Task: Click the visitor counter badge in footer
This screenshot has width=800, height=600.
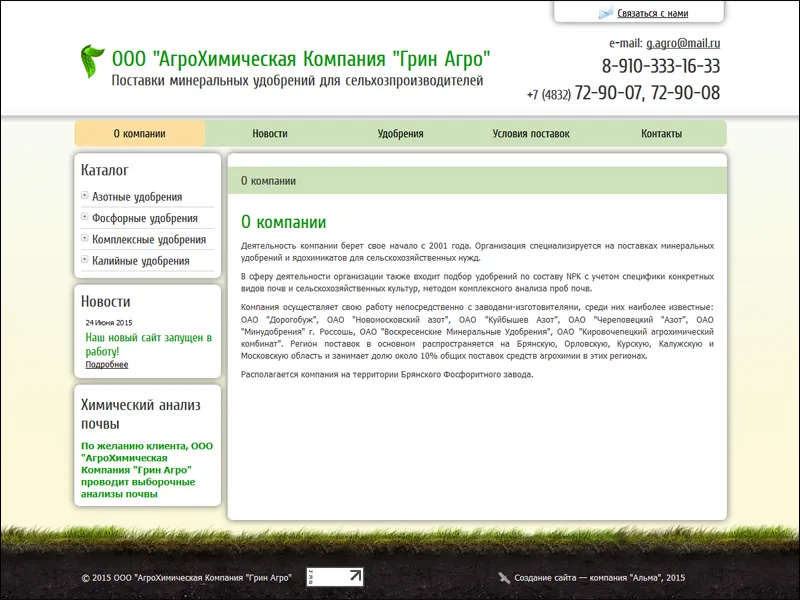Action: tap(335, 577)
